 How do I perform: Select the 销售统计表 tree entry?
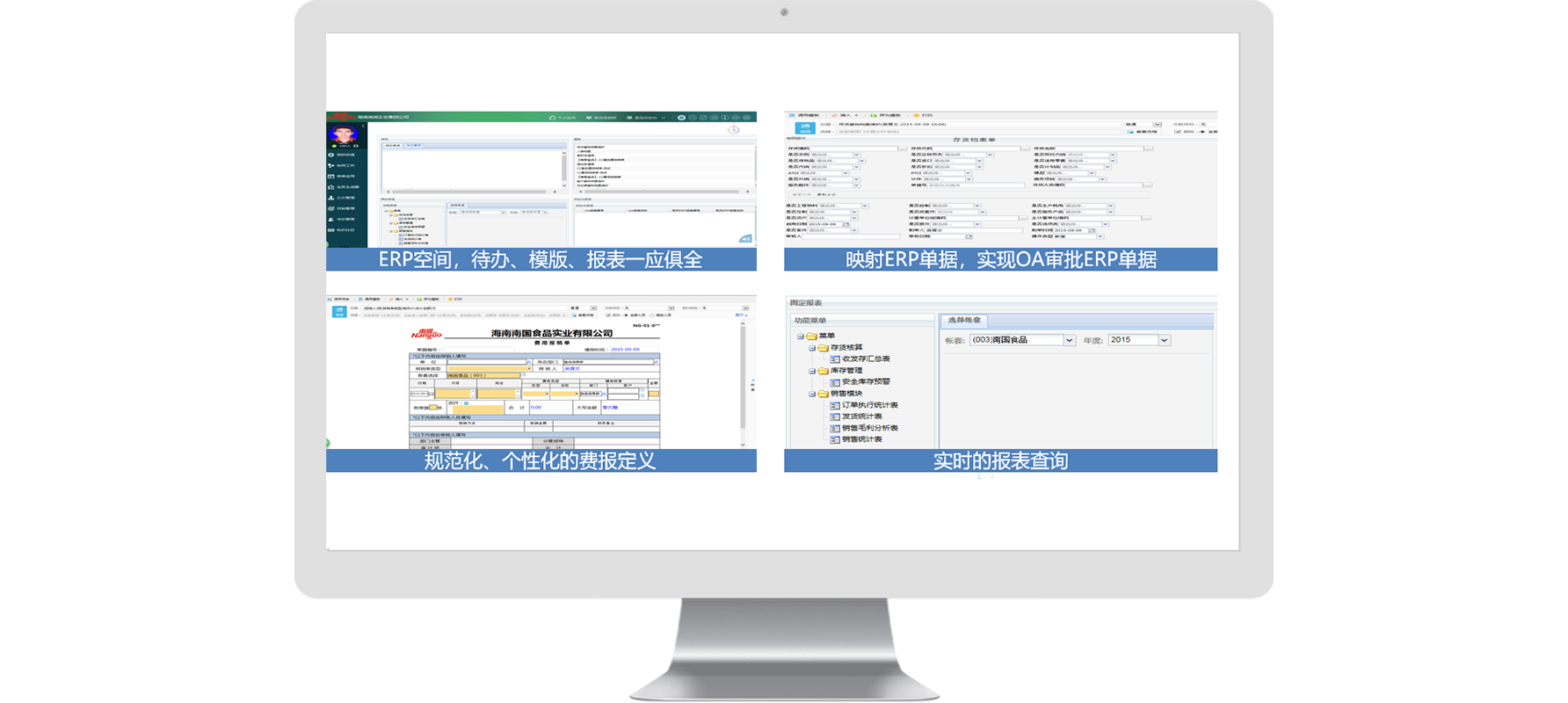coord(860,439)
